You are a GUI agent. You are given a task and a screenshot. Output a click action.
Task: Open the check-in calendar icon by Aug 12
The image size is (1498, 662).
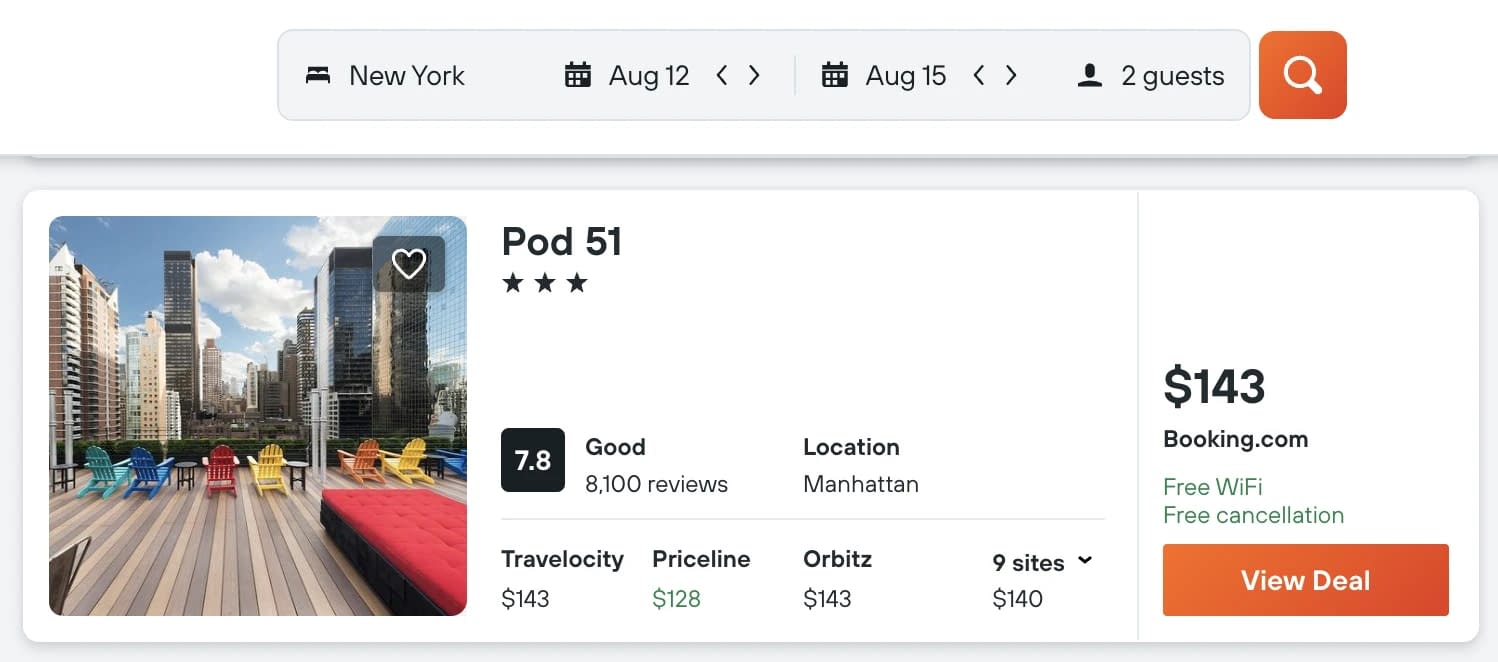click(578, 75)
